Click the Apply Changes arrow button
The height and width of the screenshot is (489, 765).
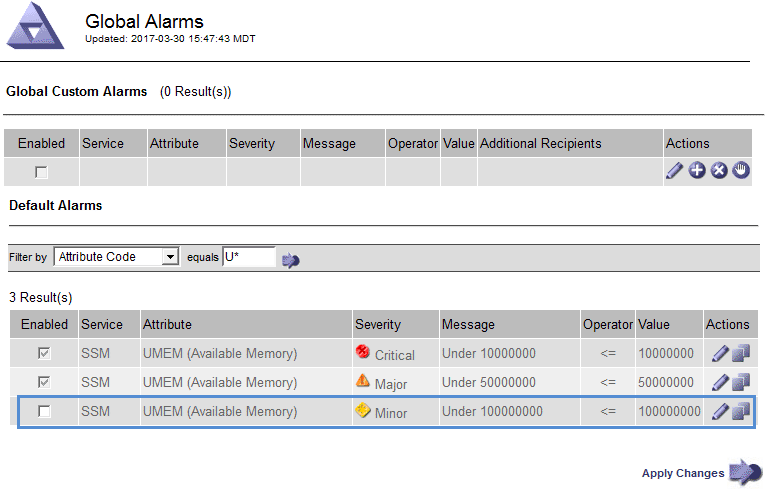click(x=745, y=473)
